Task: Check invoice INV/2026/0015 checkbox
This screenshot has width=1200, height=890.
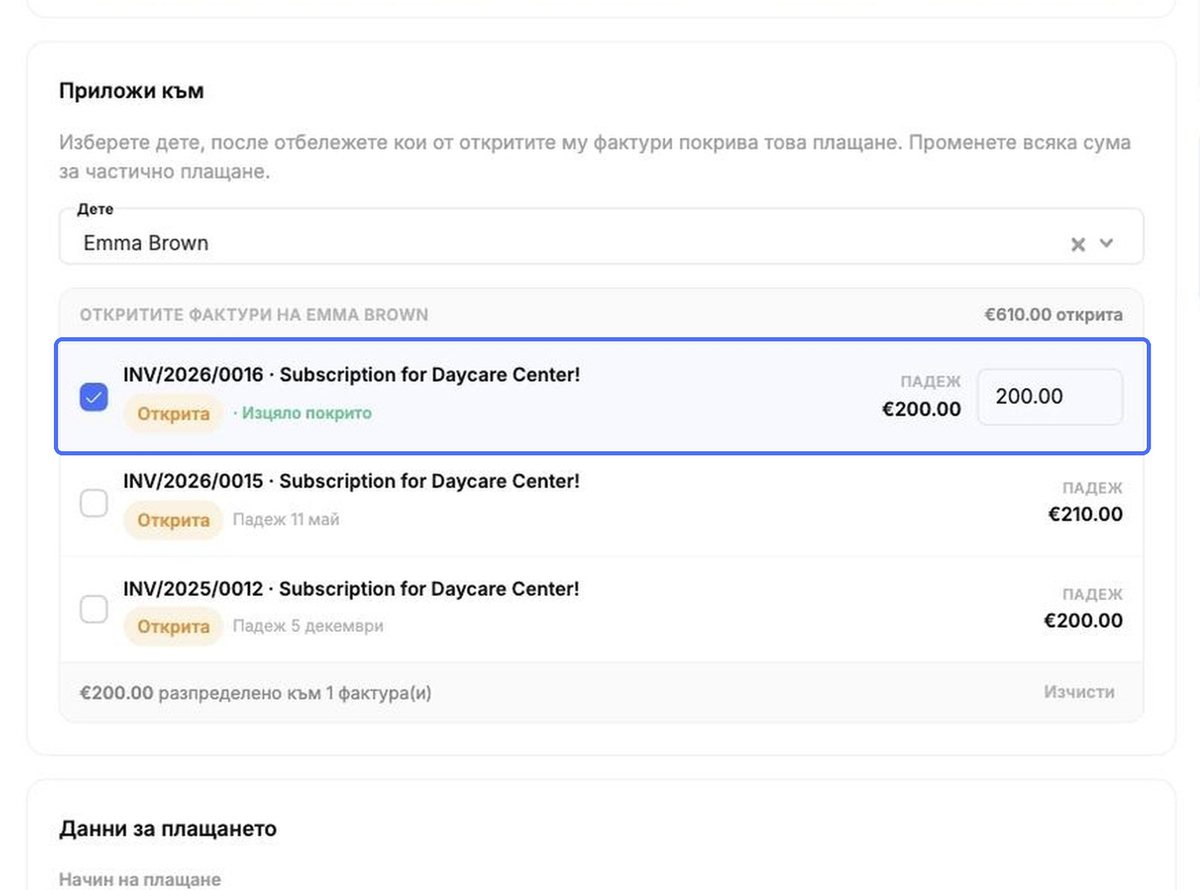Action: point(94,504)
